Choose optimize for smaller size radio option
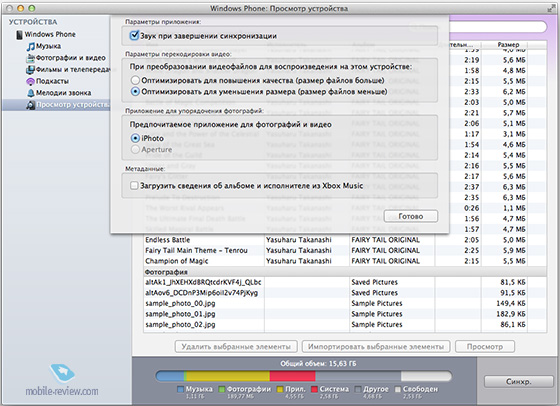This screenshot has height=406, width=560. (x=135, y=92)
